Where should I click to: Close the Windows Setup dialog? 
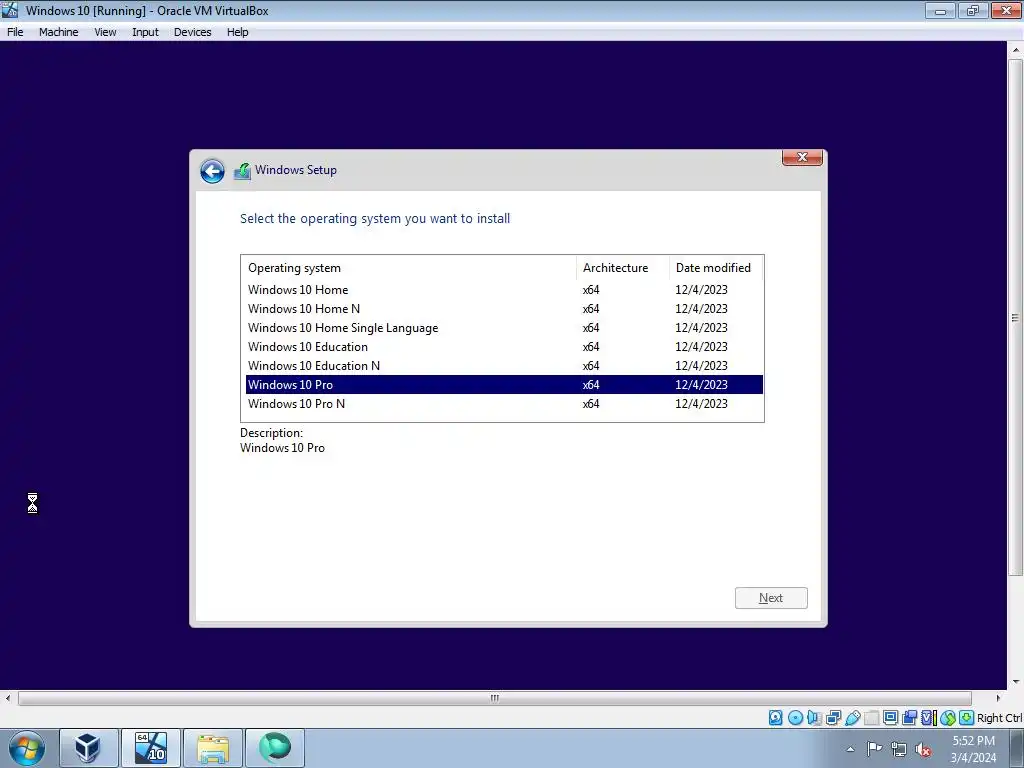pyautogui.click(x=803, y=157)
